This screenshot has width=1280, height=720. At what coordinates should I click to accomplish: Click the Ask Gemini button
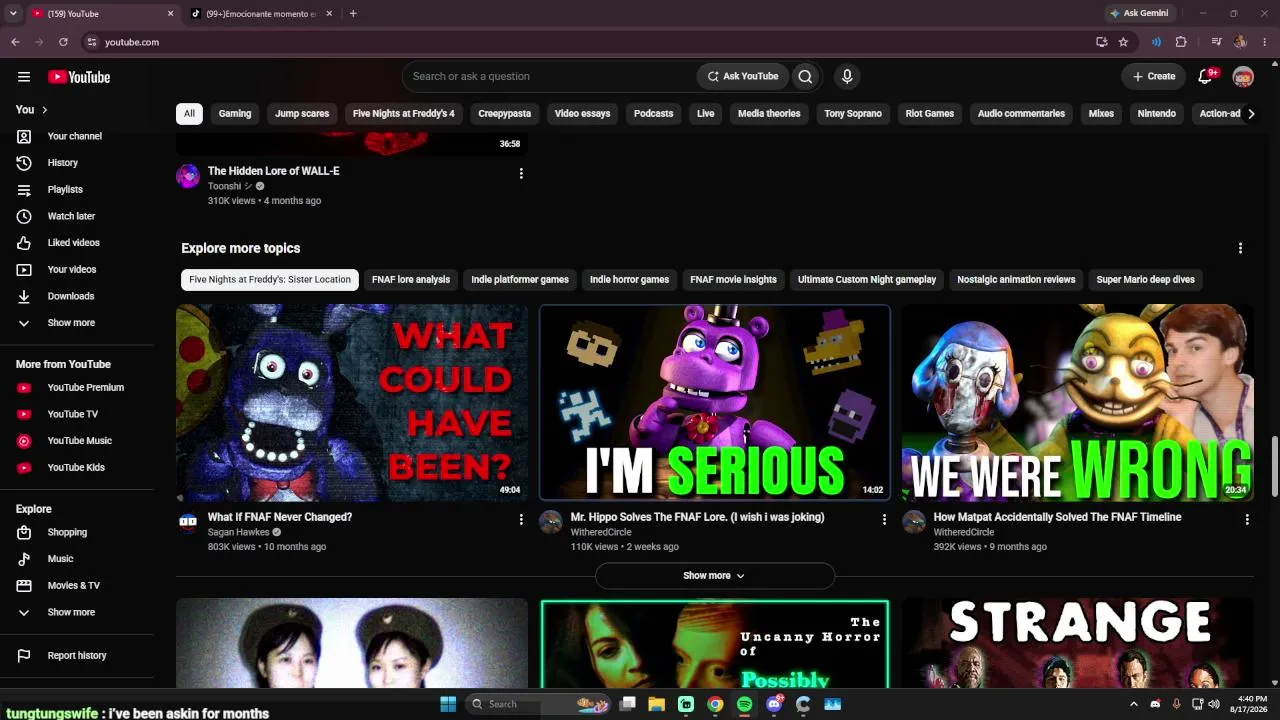pos(1139,14)
